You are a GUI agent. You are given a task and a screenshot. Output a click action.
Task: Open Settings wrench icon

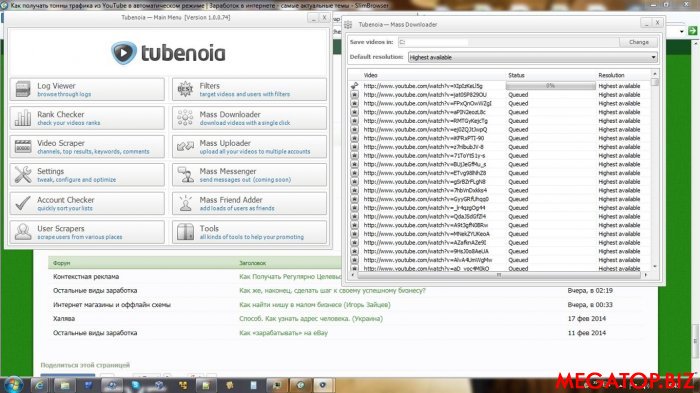click(23, 175)
